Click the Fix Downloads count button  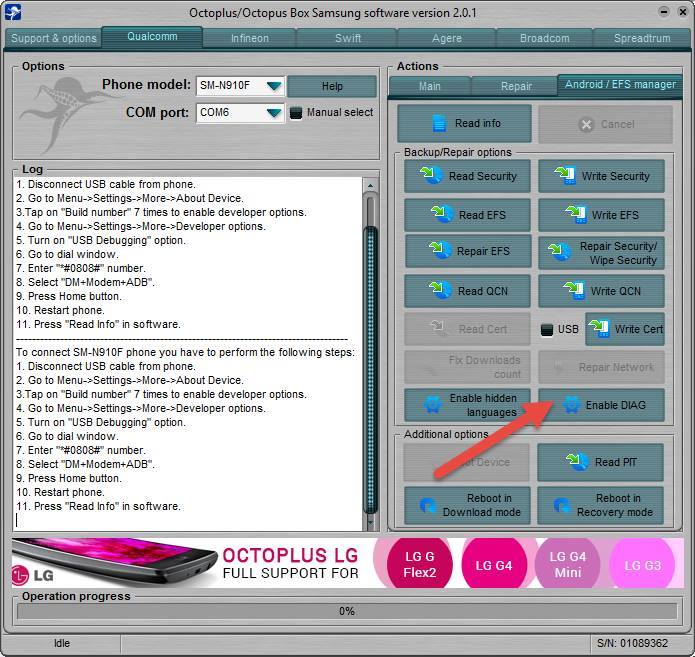(x=467, y=367)
